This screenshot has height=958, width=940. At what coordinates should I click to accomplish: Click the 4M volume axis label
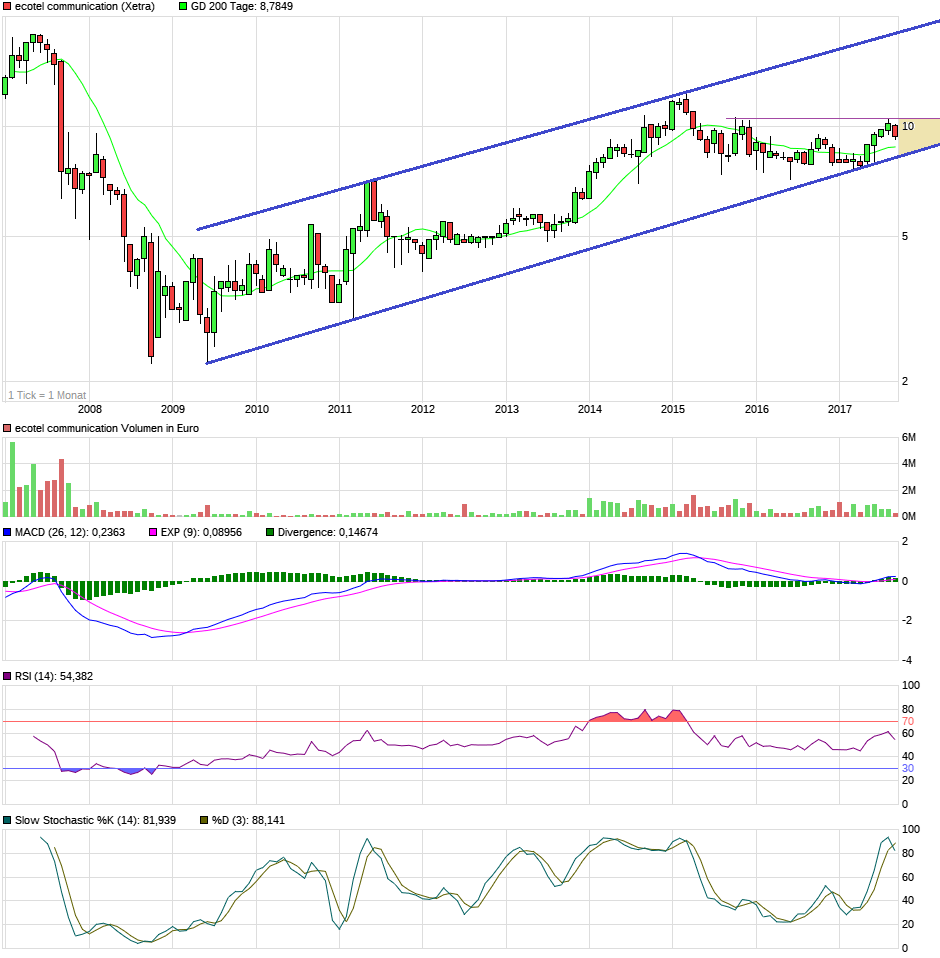(909, 464)
